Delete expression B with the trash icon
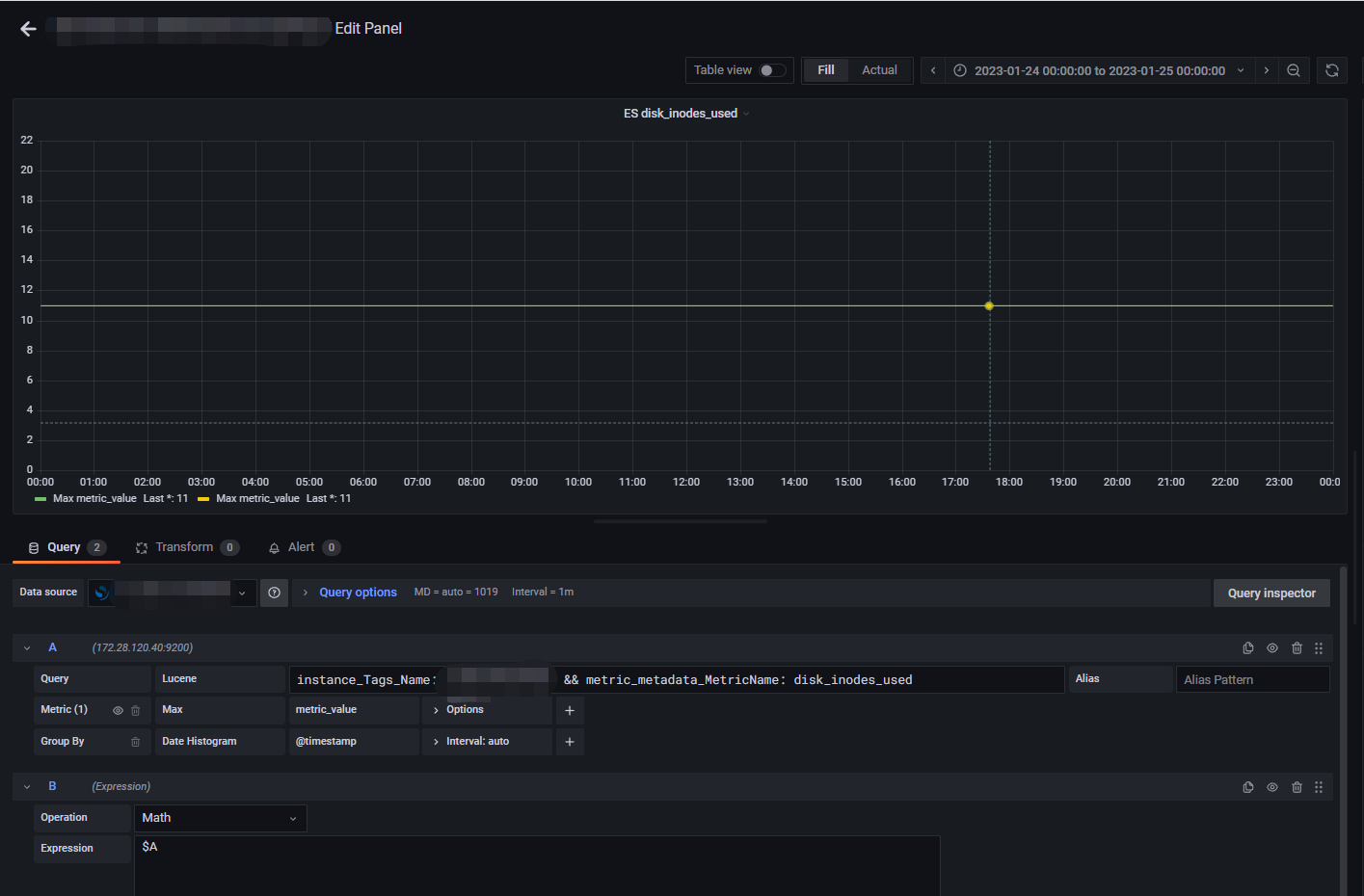 (1297, 786)
